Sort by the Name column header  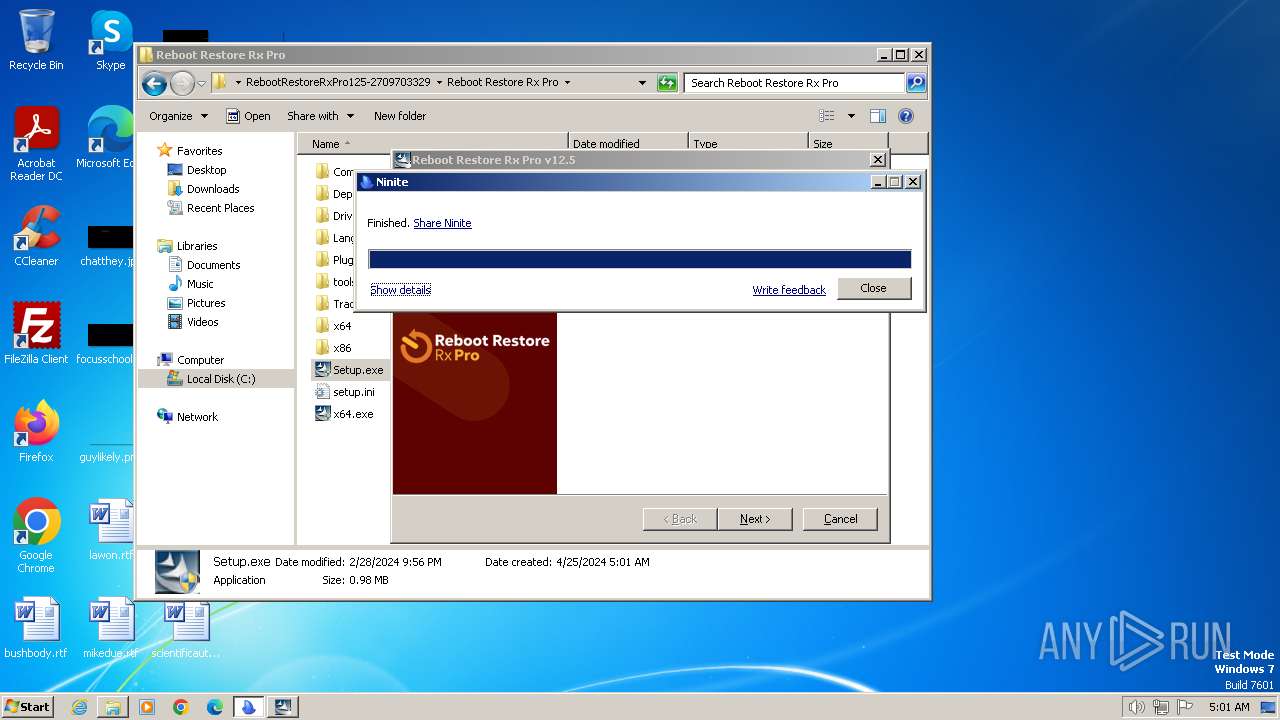[x=432, y=144]
